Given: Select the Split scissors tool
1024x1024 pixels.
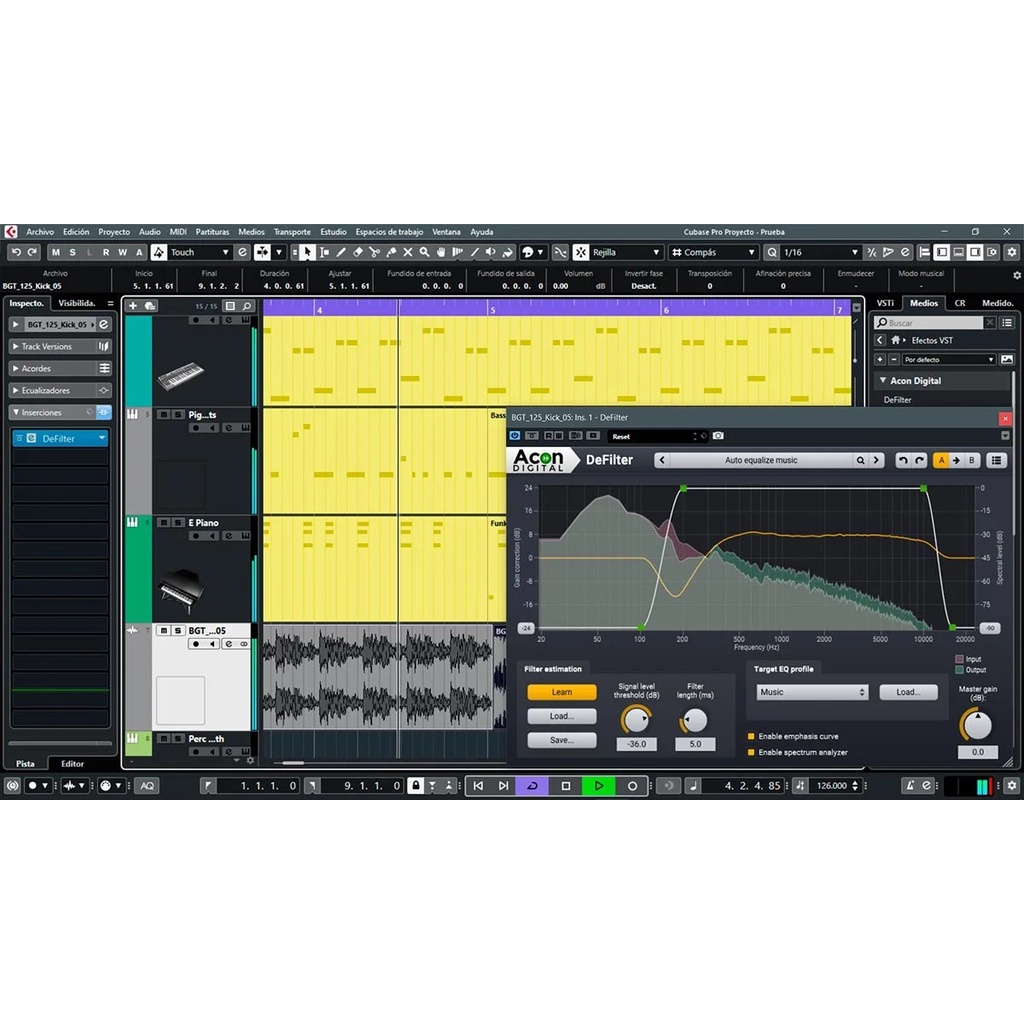Looking at the screenshot, I should click(x=374, y=252).
